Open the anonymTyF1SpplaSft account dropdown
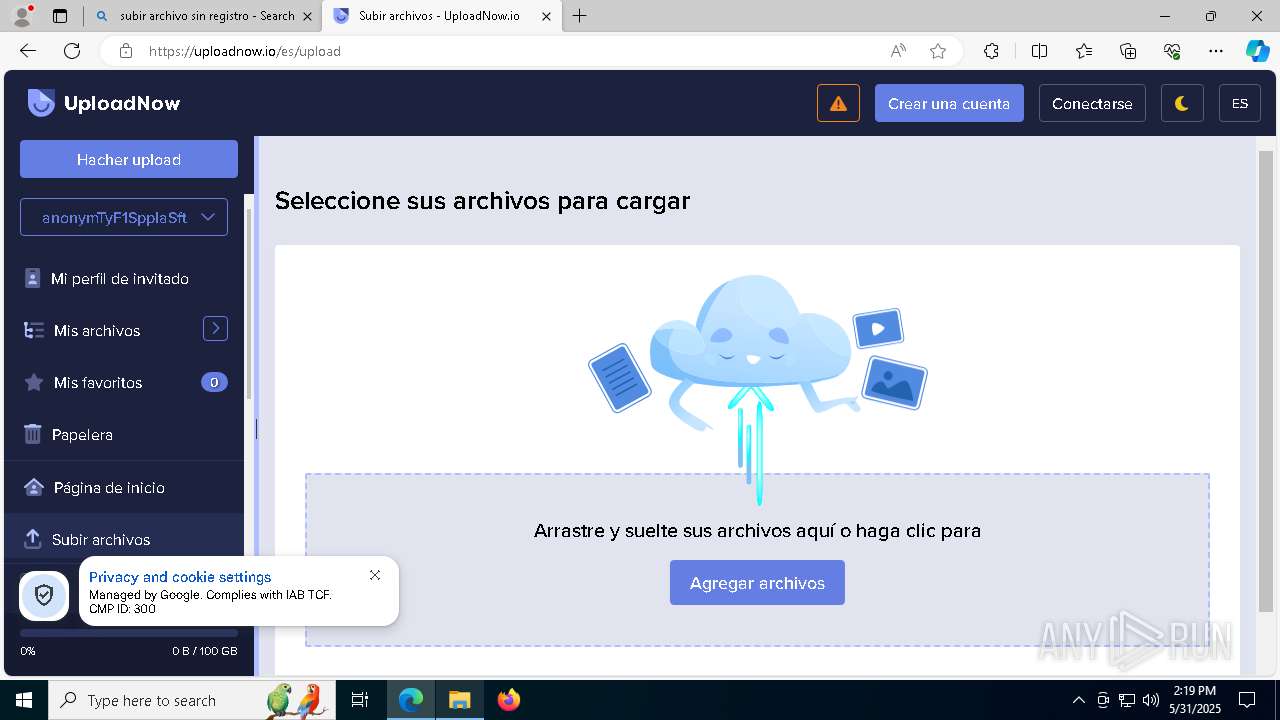This screenshot has width=1280, height=720. click(124, 217)
